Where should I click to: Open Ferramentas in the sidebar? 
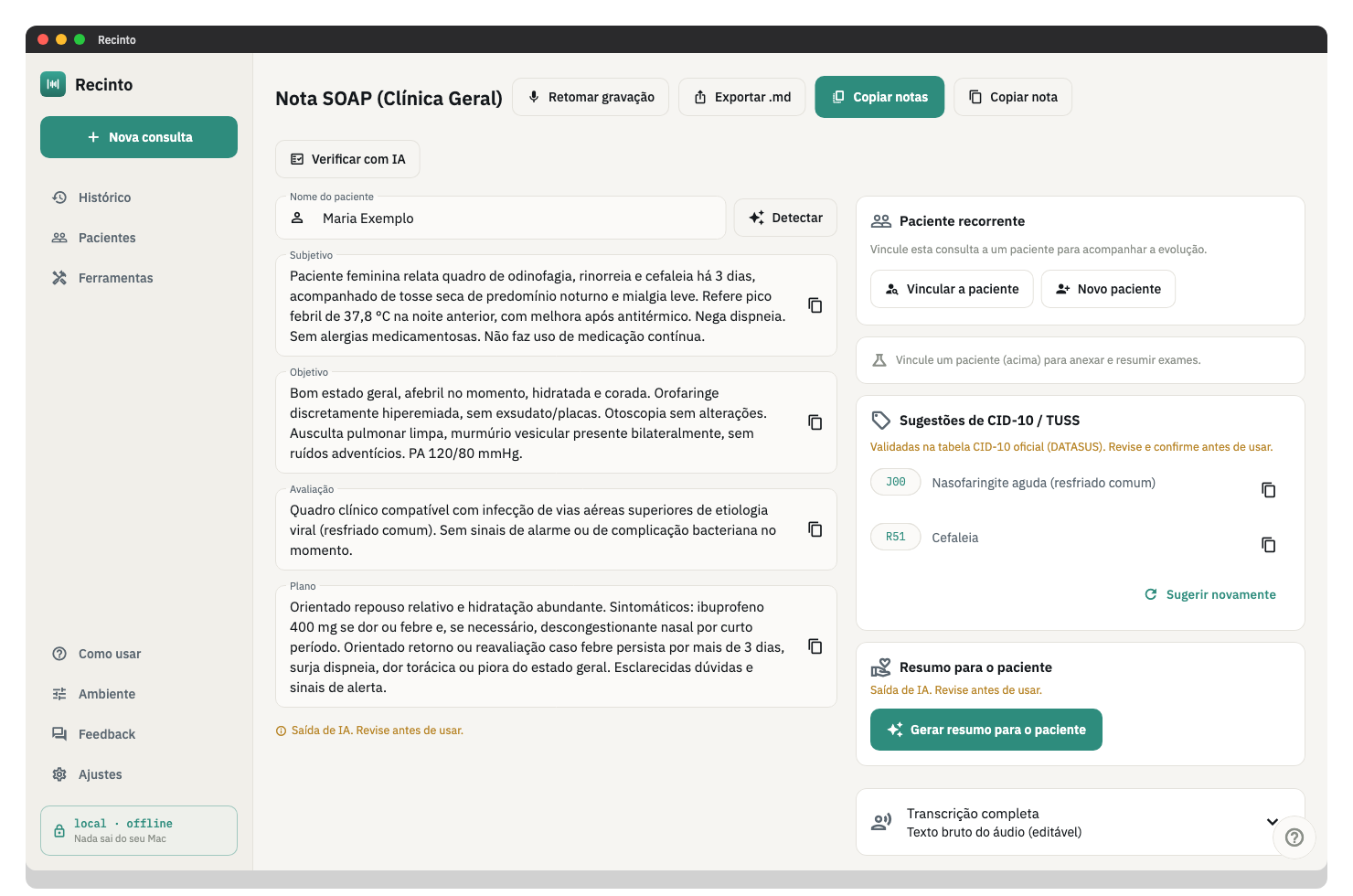(139, 278)
